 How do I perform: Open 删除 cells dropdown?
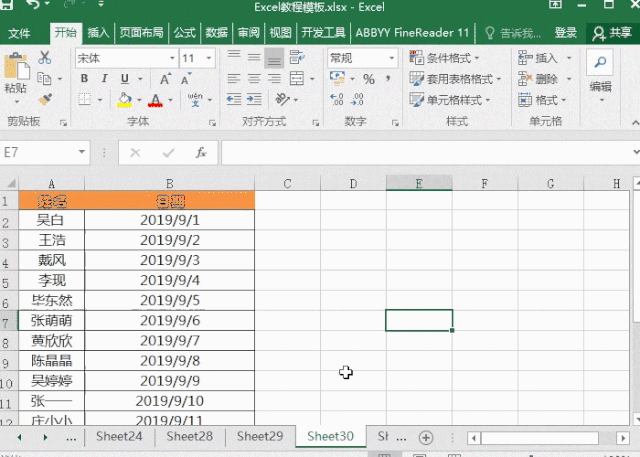544,79
